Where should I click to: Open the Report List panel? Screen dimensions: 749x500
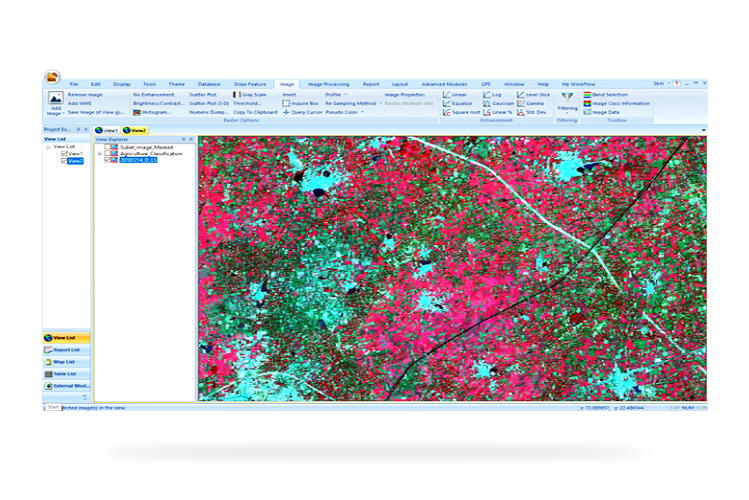tap(66, 350)
